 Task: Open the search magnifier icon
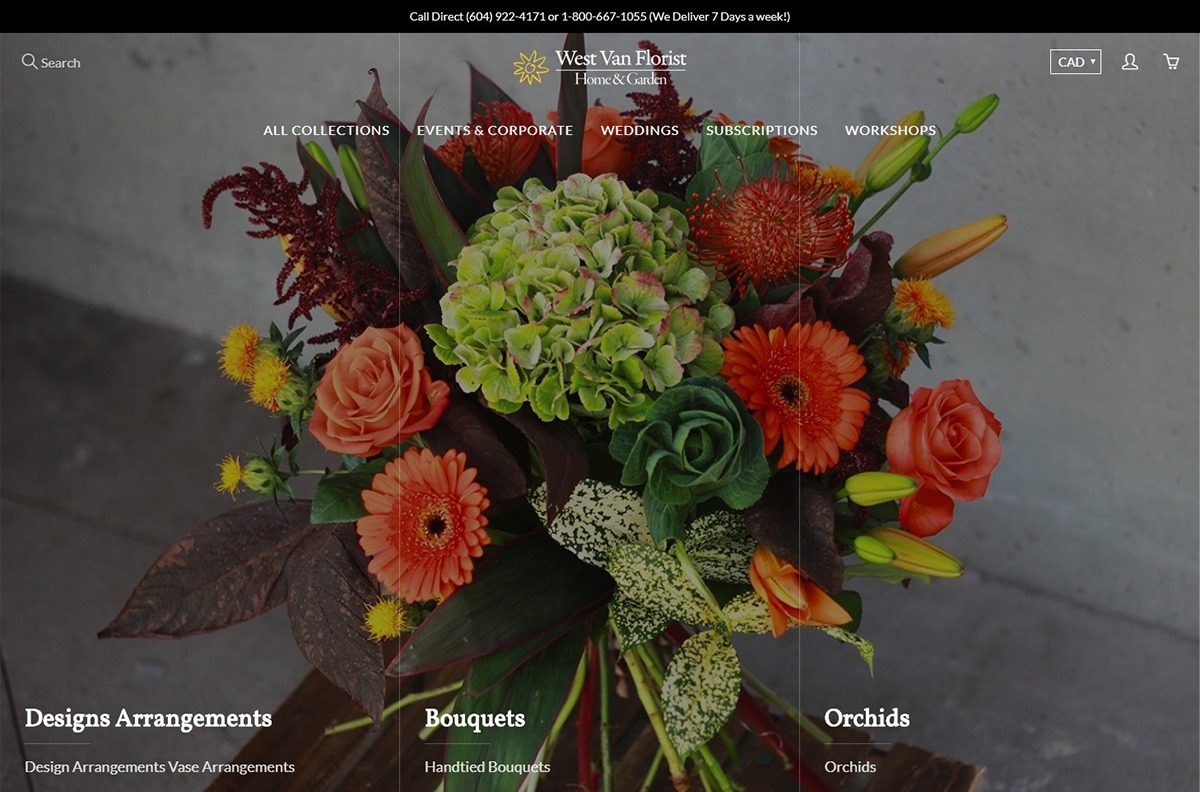[x=29, y=62]
